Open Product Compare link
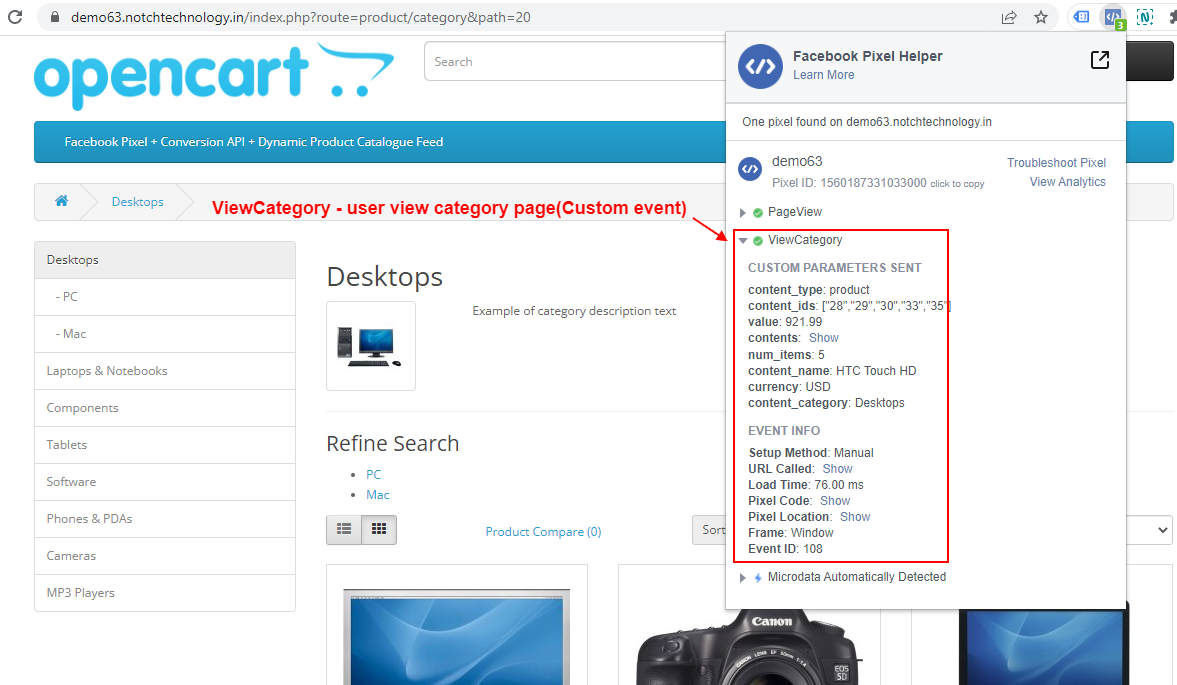The image size is (1177, 685). (543, 531)
